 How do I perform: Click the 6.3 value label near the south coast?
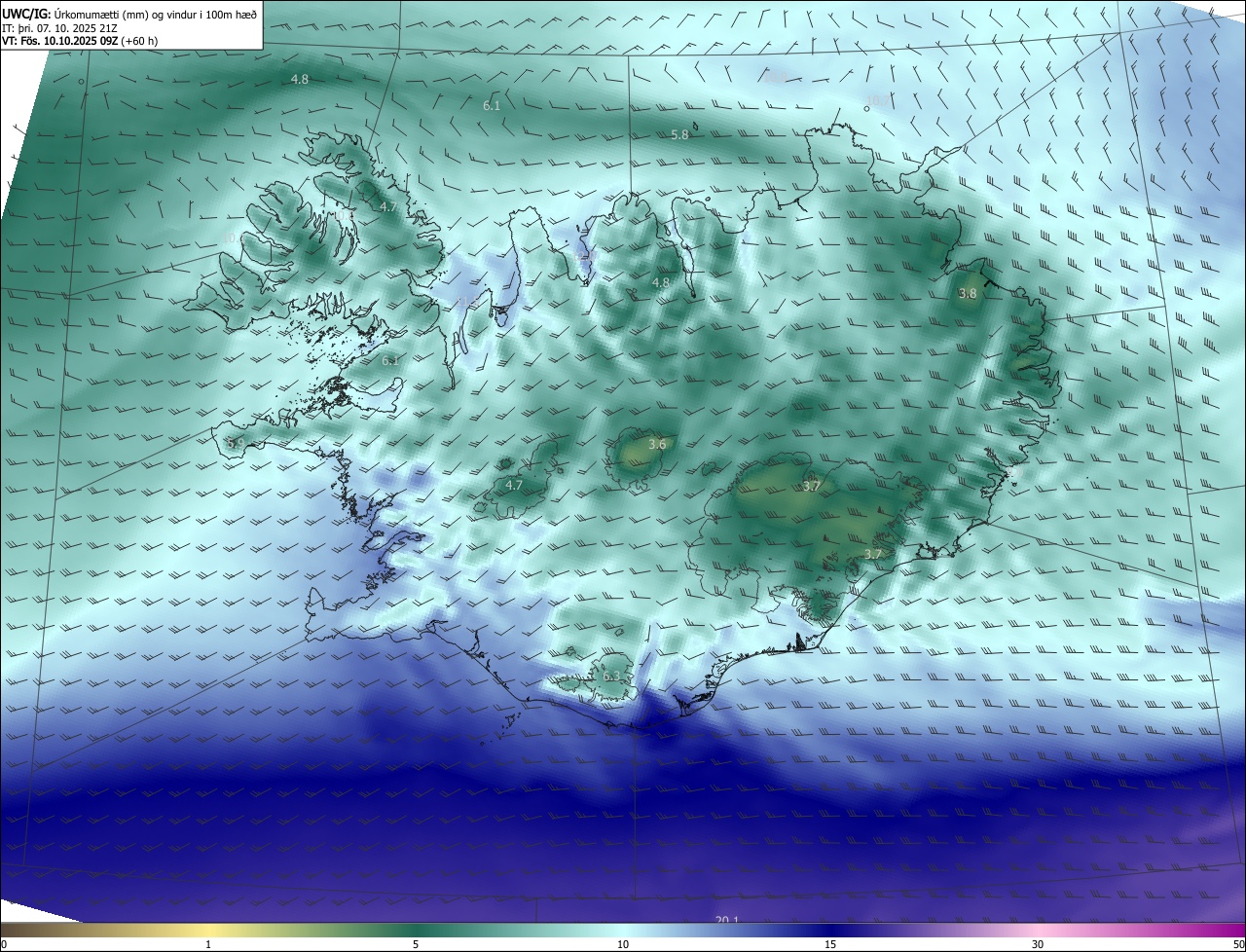point(611,676)
